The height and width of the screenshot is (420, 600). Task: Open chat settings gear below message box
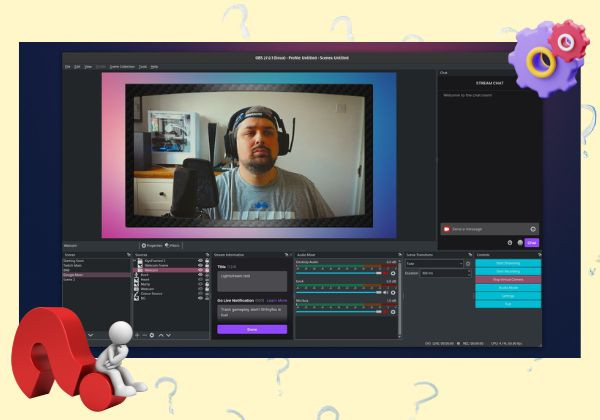click(510, 243)
